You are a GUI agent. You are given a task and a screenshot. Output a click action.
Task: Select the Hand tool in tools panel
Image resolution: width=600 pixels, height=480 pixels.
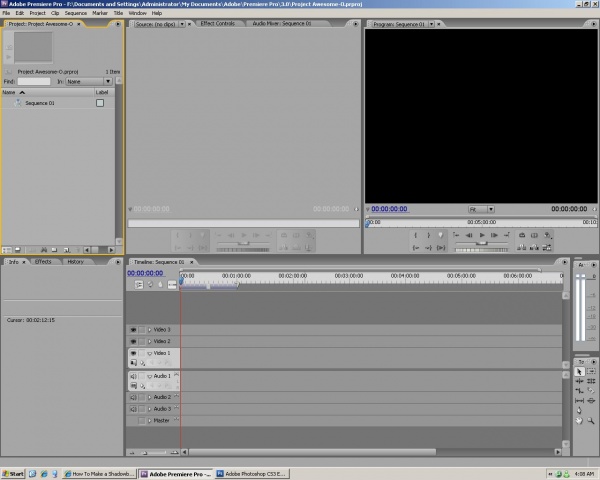pos(579,420)
